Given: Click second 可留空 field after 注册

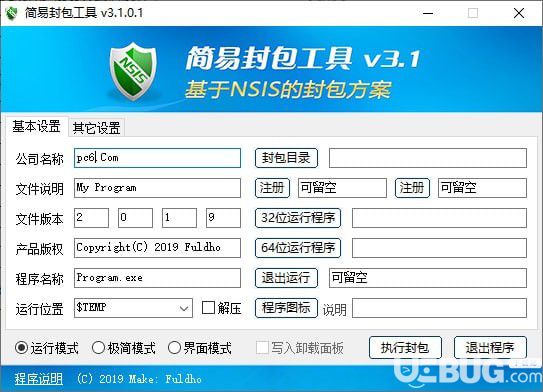Looking at the screenshot, I should click(482, 188).
